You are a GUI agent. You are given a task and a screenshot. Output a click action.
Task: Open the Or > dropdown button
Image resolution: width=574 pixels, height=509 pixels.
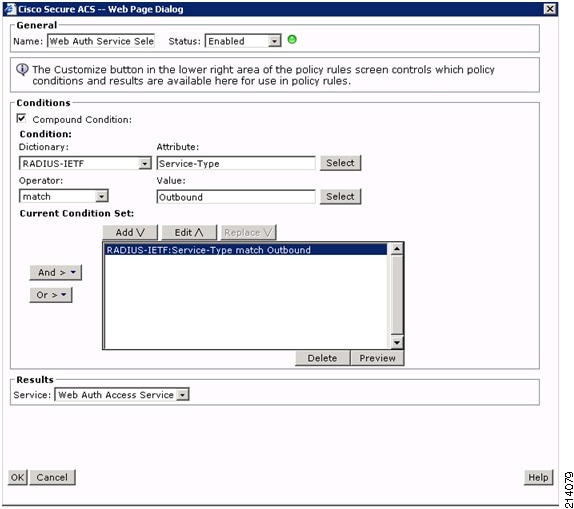tap(51, 295)
